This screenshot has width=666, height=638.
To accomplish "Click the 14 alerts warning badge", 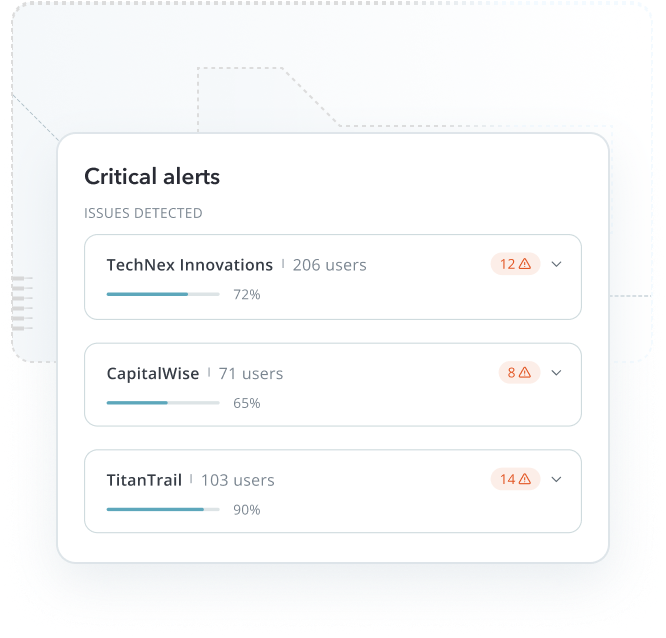I will (x=515, y=479).
